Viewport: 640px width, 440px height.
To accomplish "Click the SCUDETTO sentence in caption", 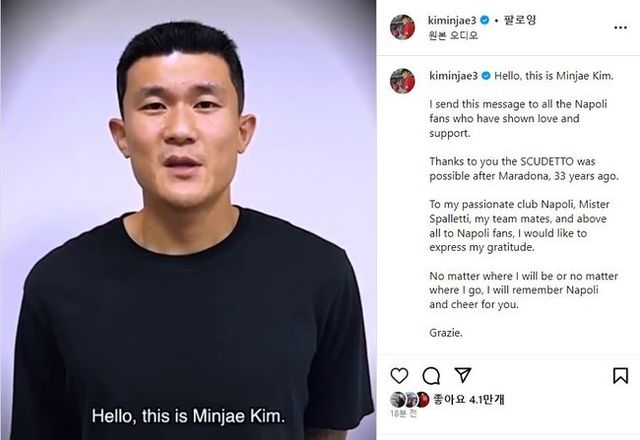I will tap(524, 169).
